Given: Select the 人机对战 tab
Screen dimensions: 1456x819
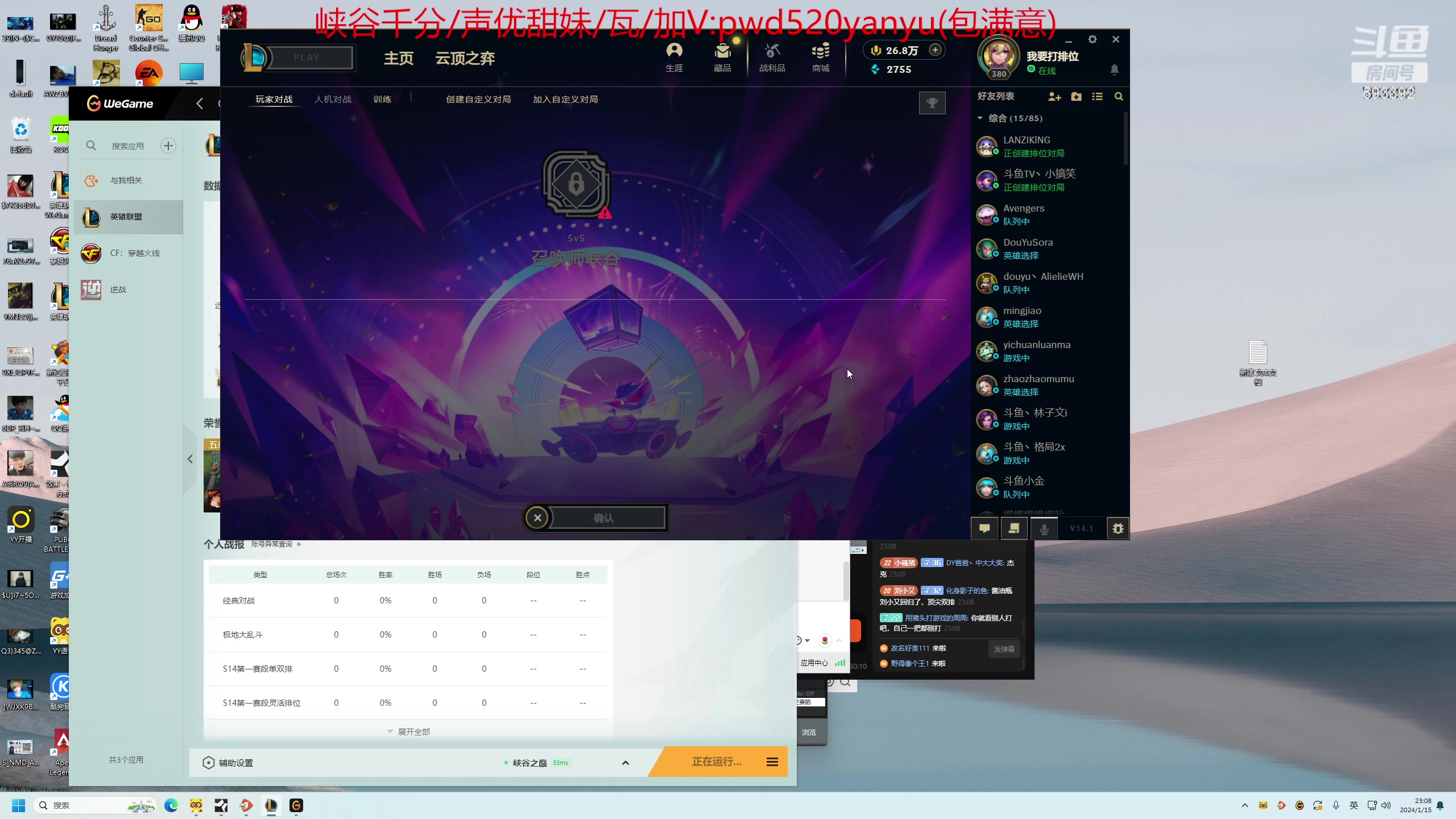Looking at the screenshot, I should click(x=333, y=100).
